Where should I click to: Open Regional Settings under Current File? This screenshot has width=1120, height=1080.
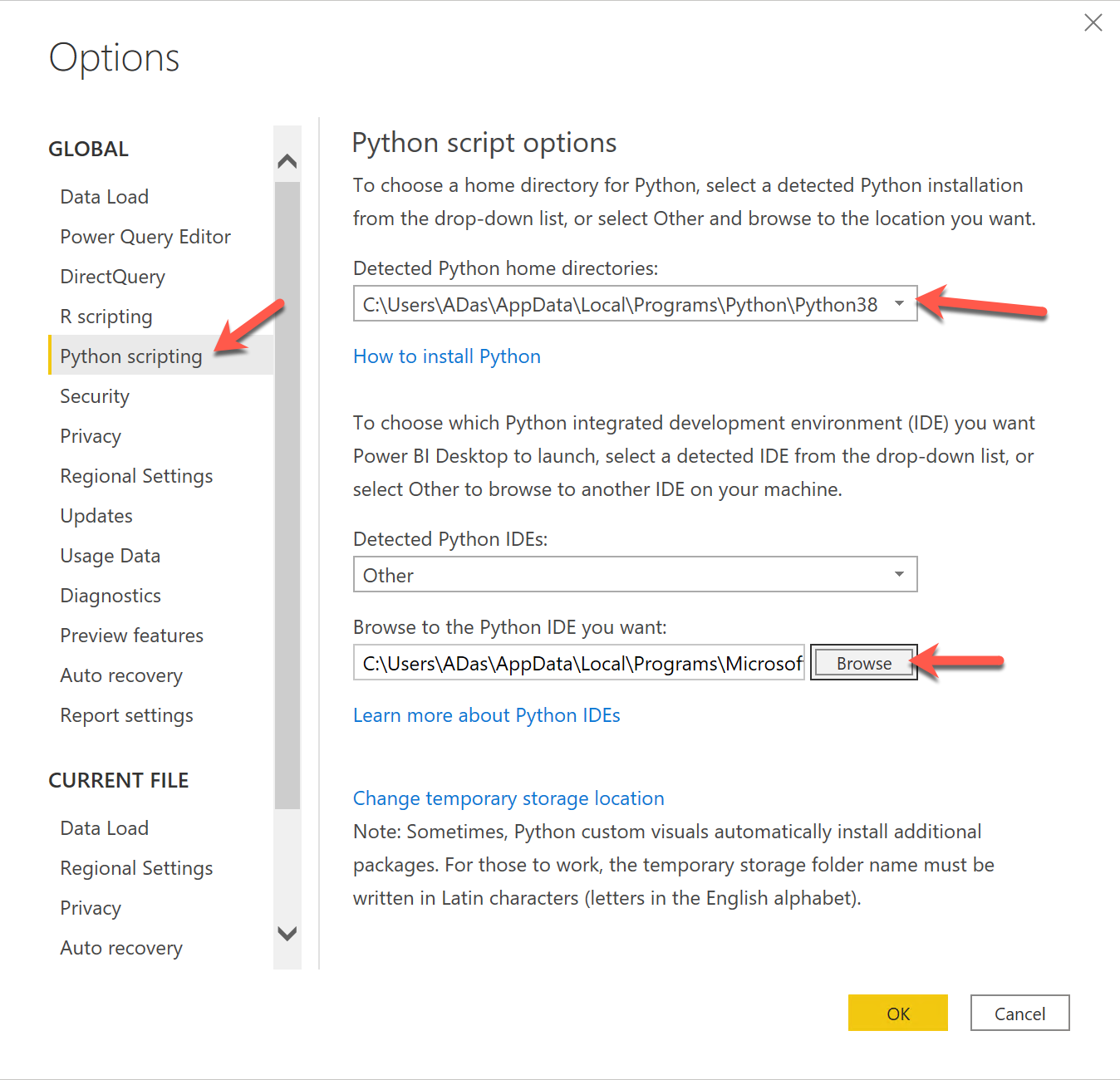(x=135, y=867)
